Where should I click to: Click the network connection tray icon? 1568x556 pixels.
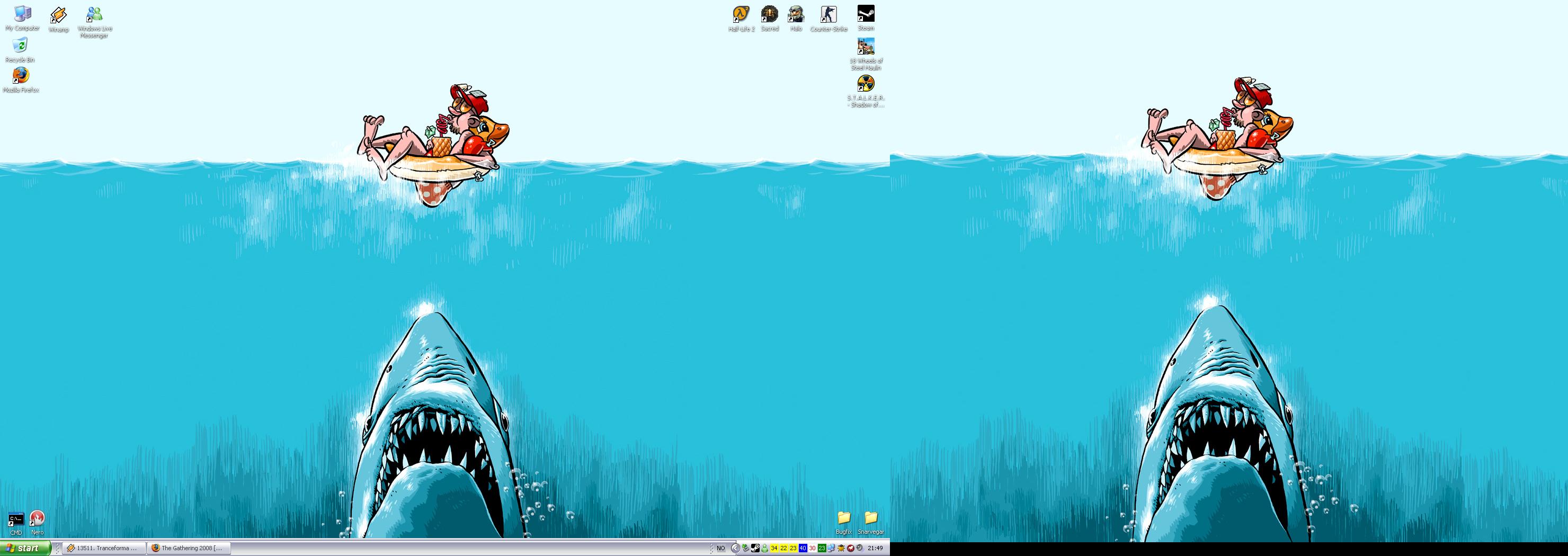[x=832, y=548]
